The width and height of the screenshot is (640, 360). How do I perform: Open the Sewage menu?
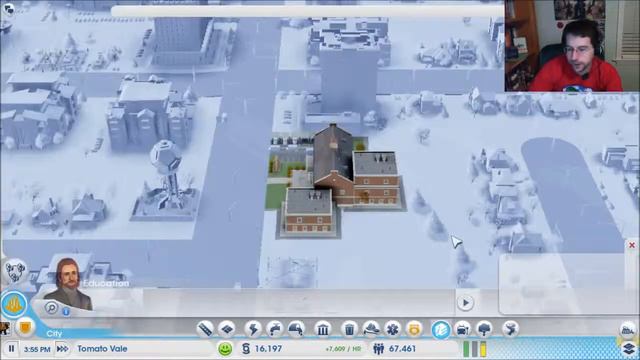[297, 329]
